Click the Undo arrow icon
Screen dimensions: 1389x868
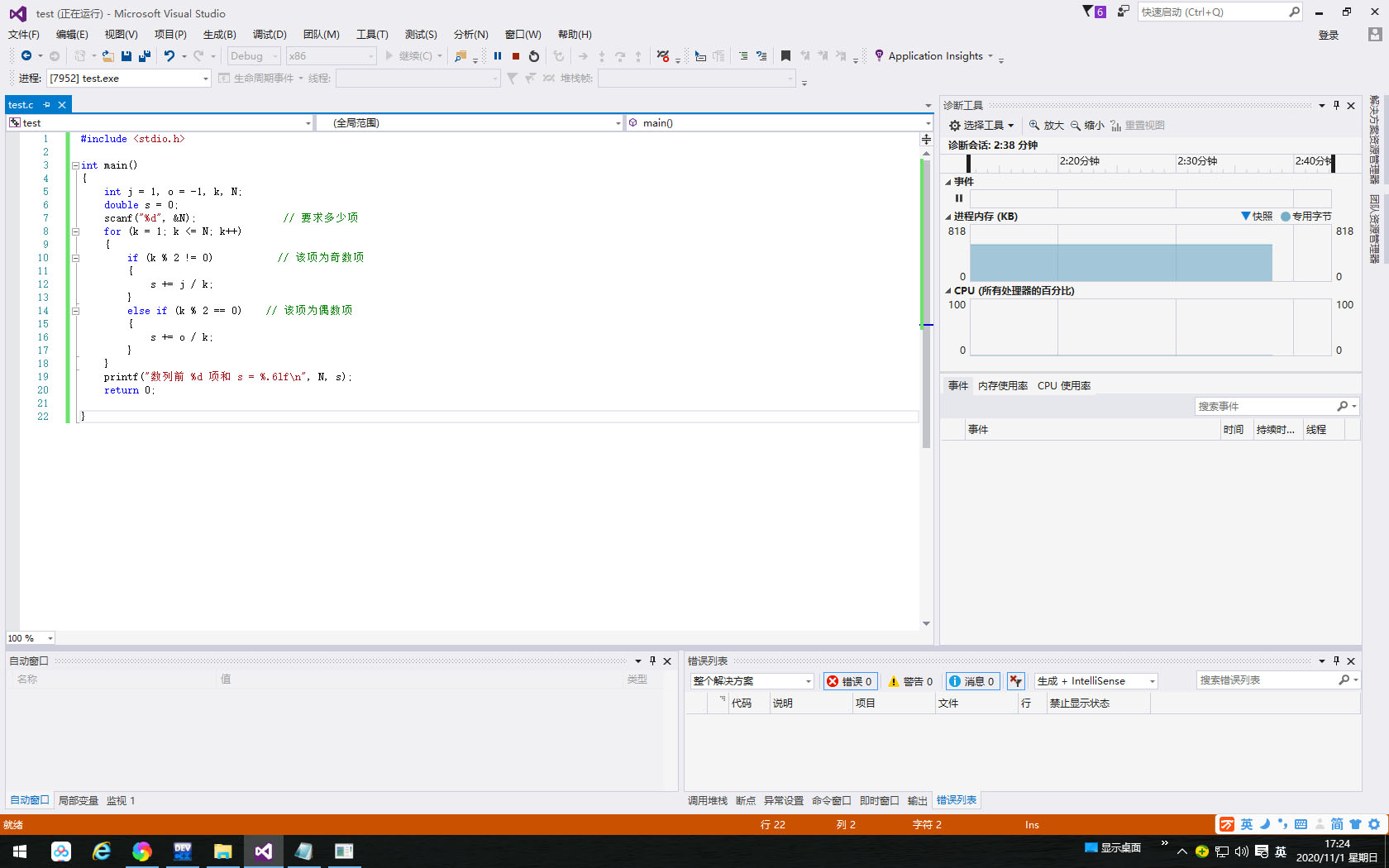tap(169, 55)
